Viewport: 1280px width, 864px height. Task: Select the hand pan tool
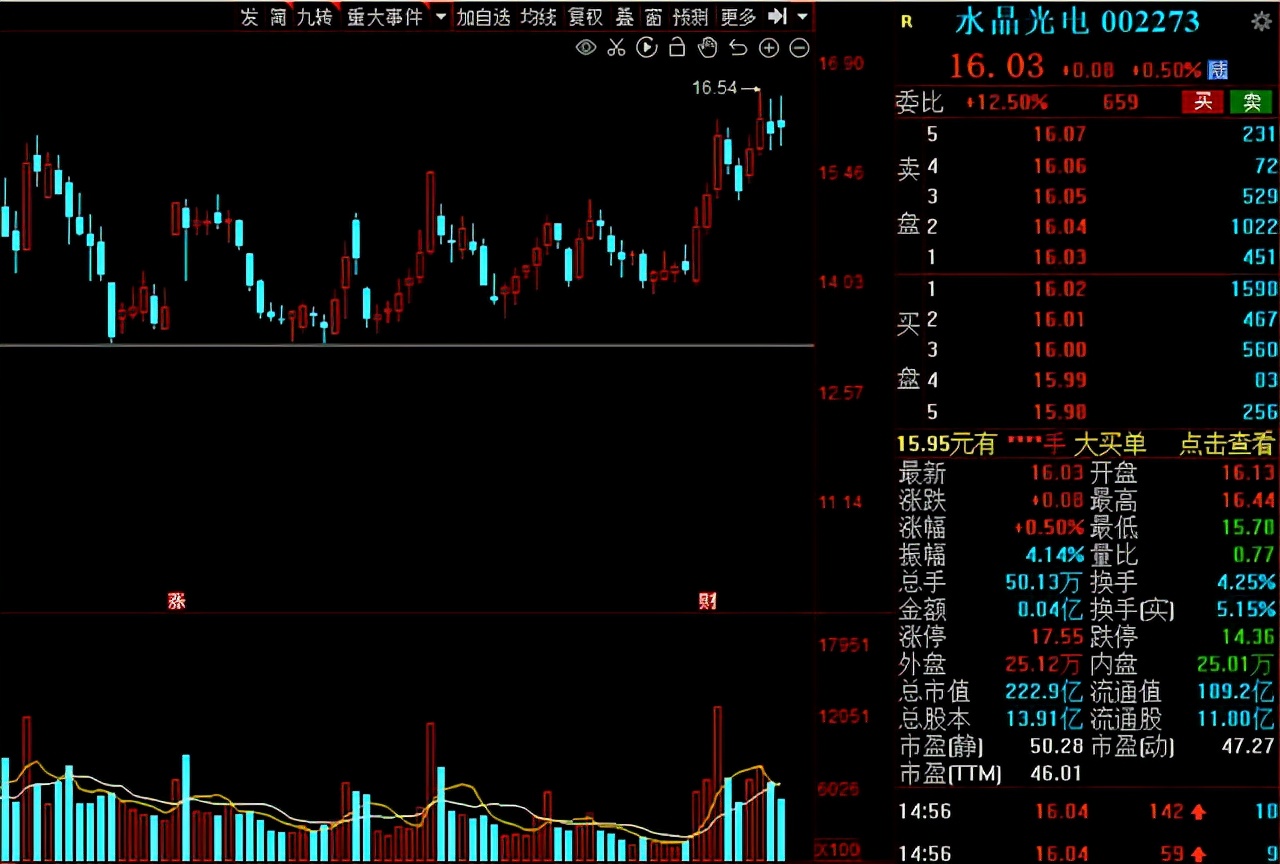pyautogui.click(x=707, y=47)
